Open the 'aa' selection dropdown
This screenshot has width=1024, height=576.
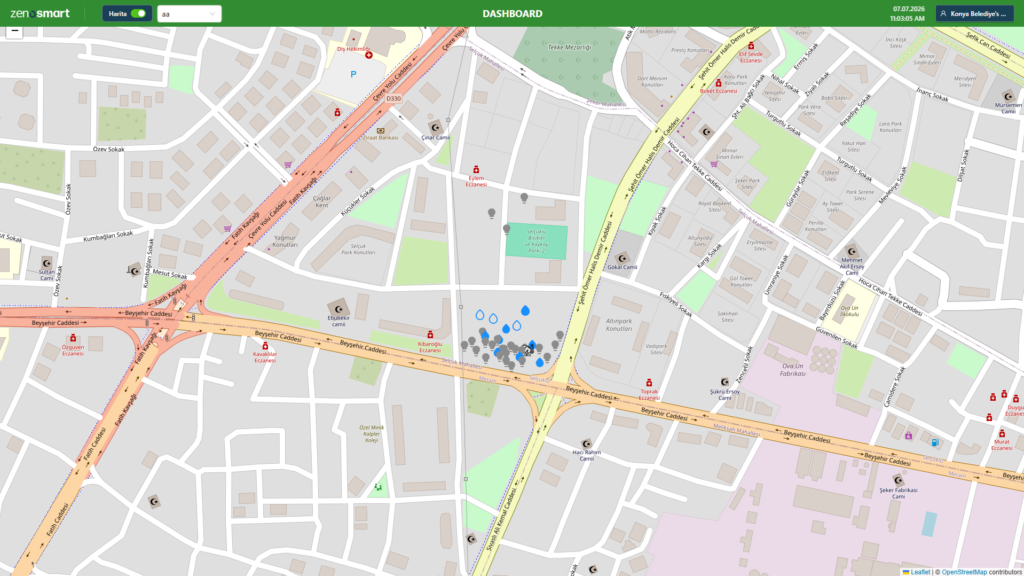point(189,14)
